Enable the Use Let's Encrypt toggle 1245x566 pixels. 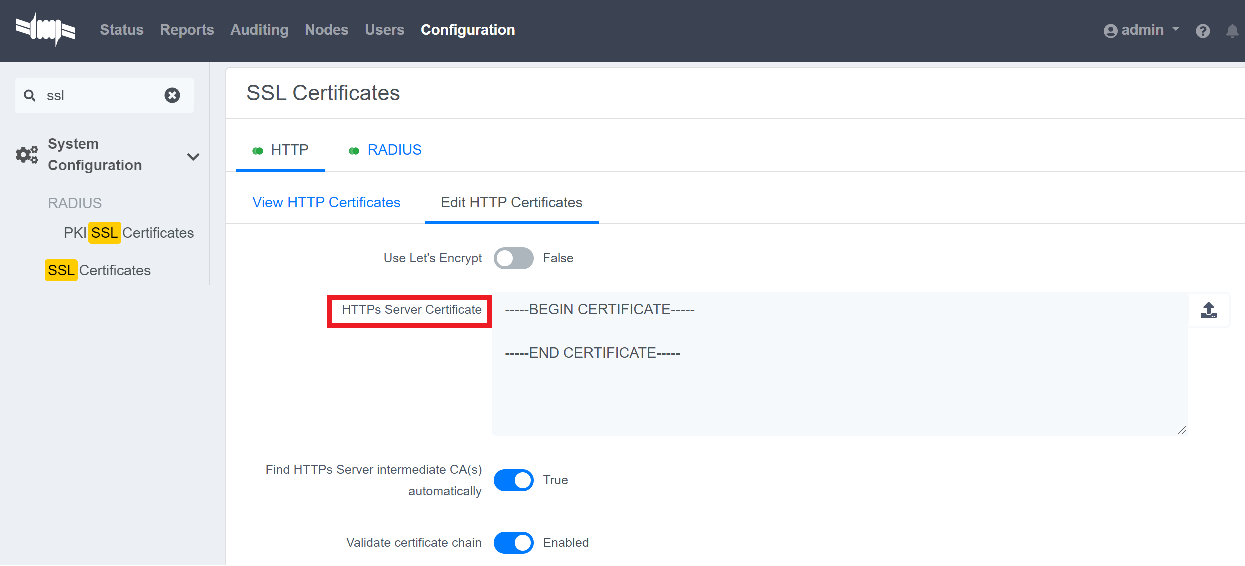coord(514,258)
